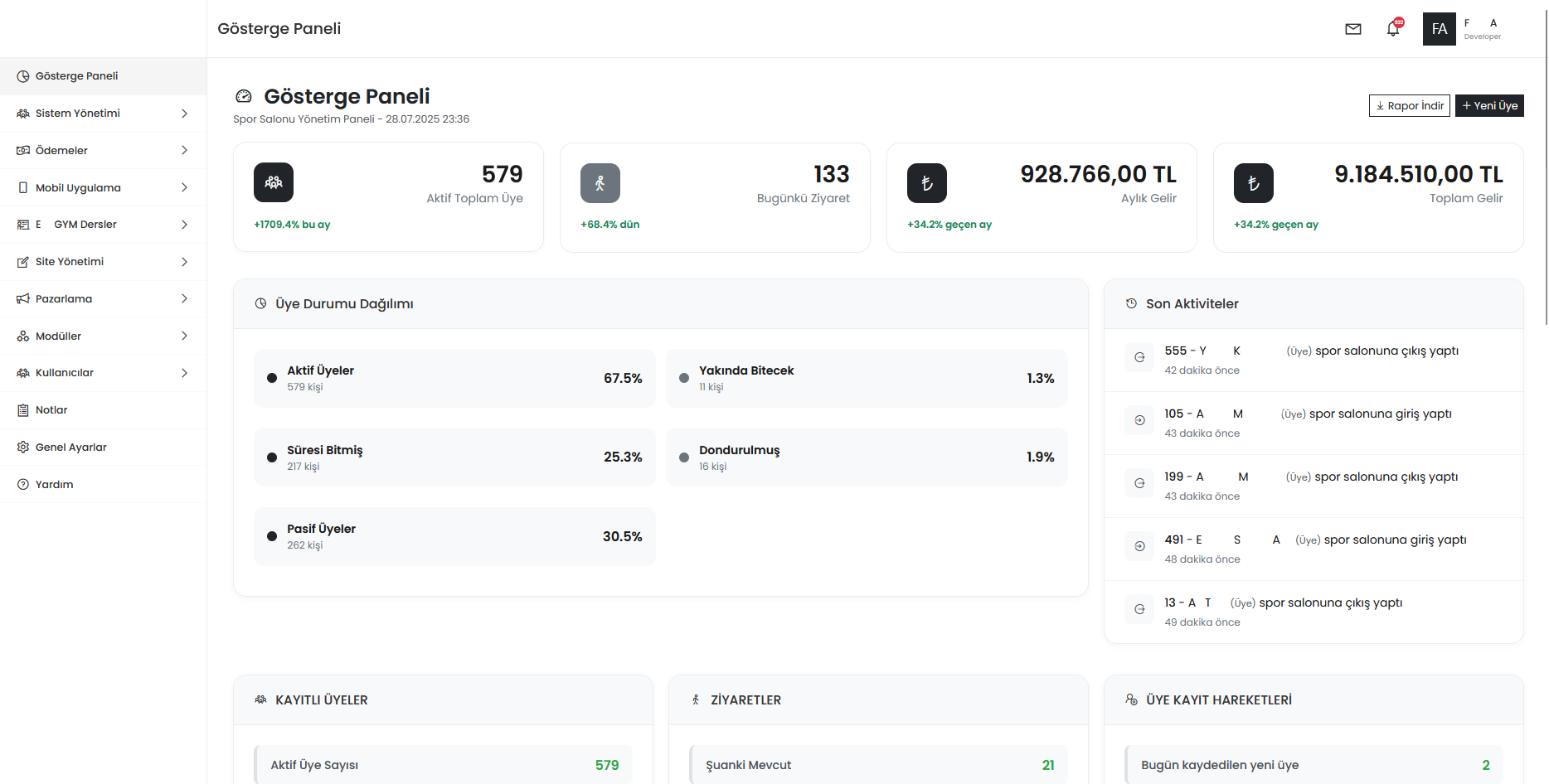Expand Kullanıcılar chevron
The image size is (1549, 784).
pos(184,373)
